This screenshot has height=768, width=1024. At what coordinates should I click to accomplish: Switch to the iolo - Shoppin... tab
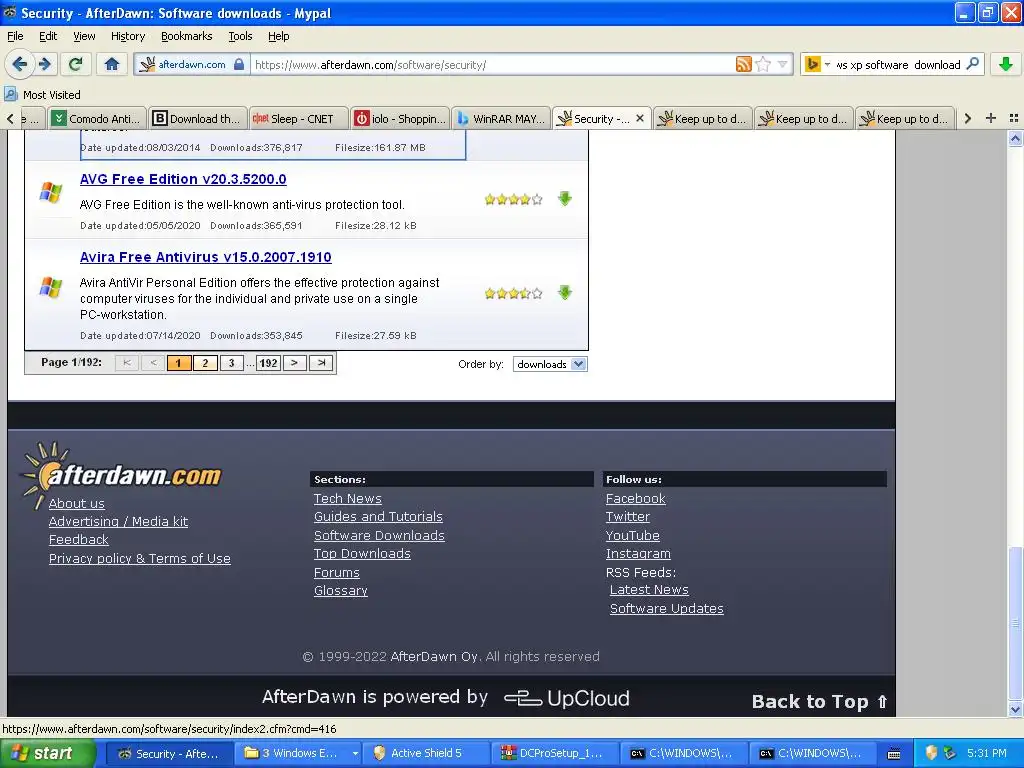400,118
